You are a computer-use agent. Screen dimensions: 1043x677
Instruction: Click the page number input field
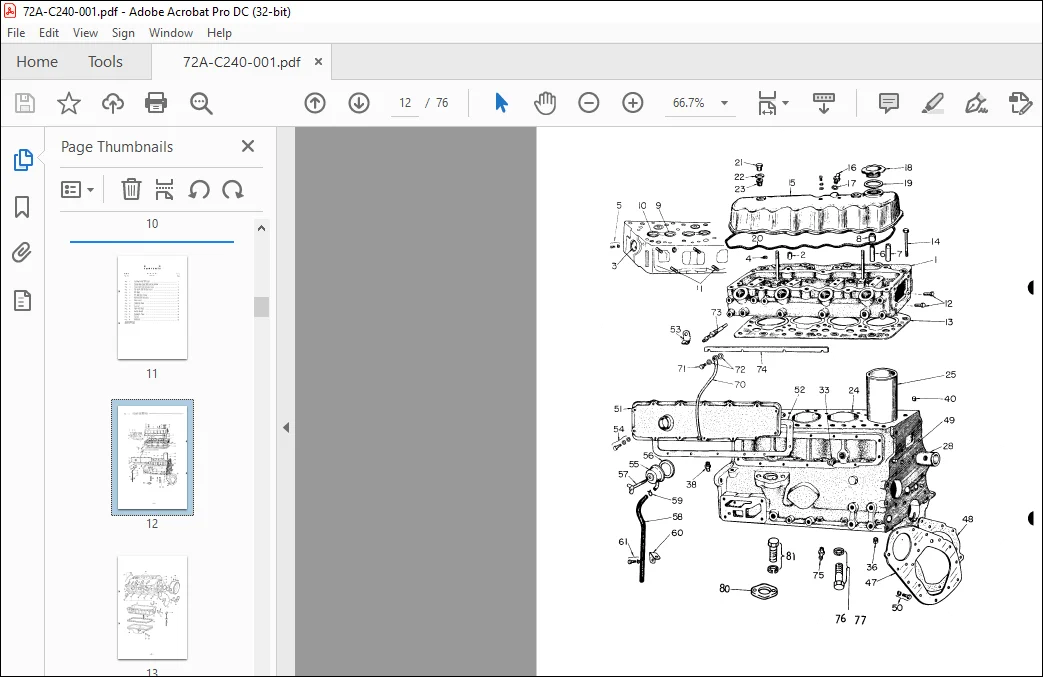[405, 103]
